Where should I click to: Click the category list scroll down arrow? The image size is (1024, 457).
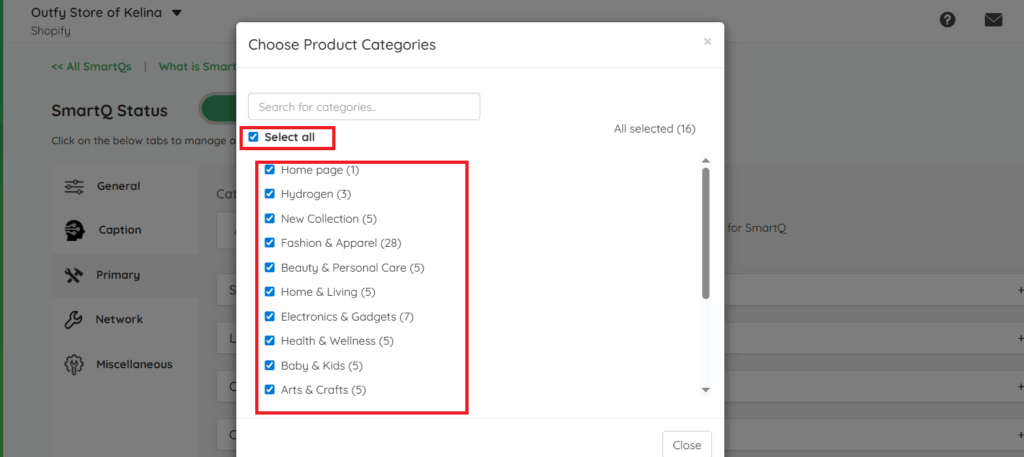705,389
